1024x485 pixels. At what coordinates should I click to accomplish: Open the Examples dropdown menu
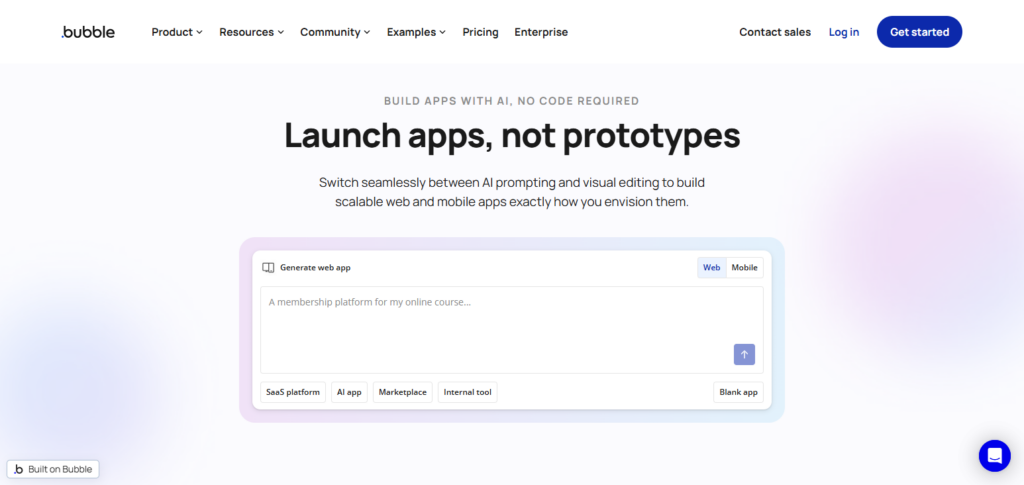pyautogui.click(x=416, y=32)
